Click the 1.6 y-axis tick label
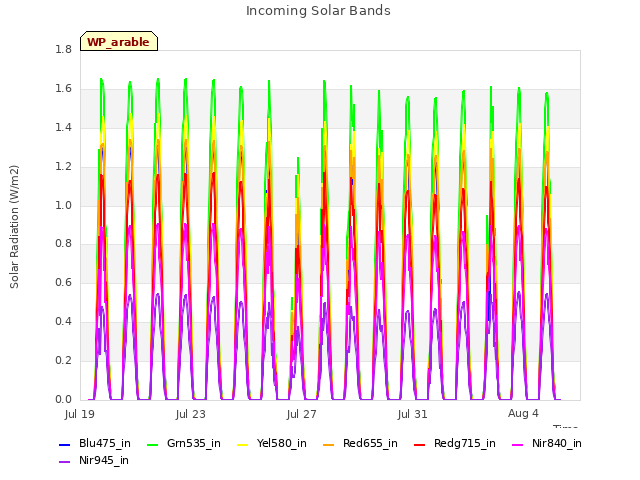This screenshot has height=480, width=640. pyautogui.click(x=63, y=89)
